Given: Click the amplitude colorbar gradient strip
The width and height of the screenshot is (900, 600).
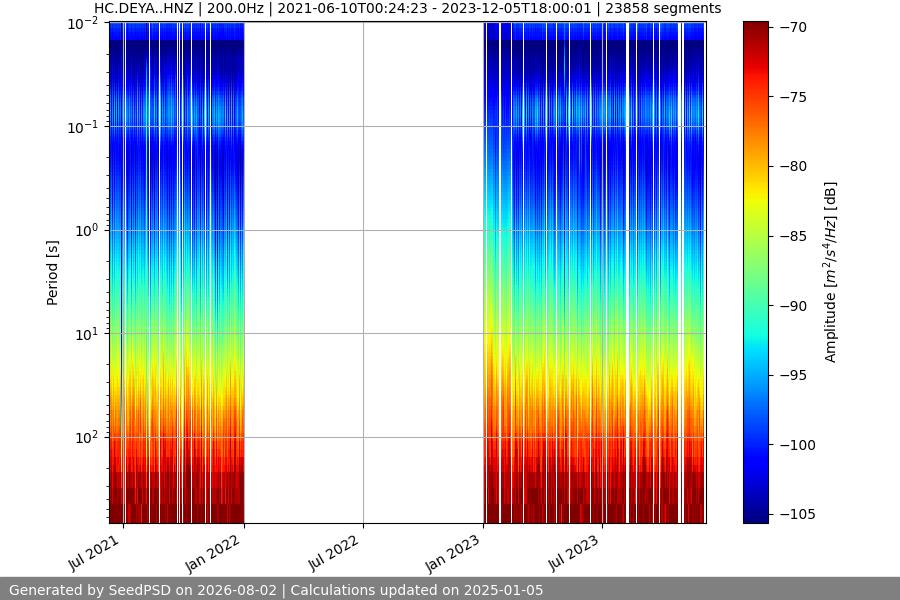Looking at the screenshot, I should (x=755, y=272).
